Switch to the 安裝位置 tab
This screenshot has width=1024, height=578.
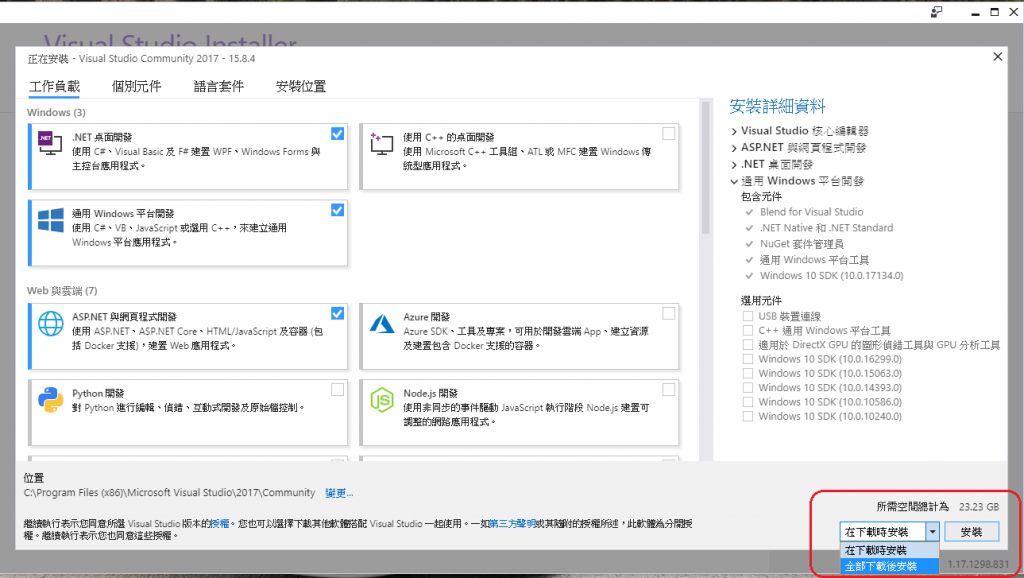coord(301,86)
